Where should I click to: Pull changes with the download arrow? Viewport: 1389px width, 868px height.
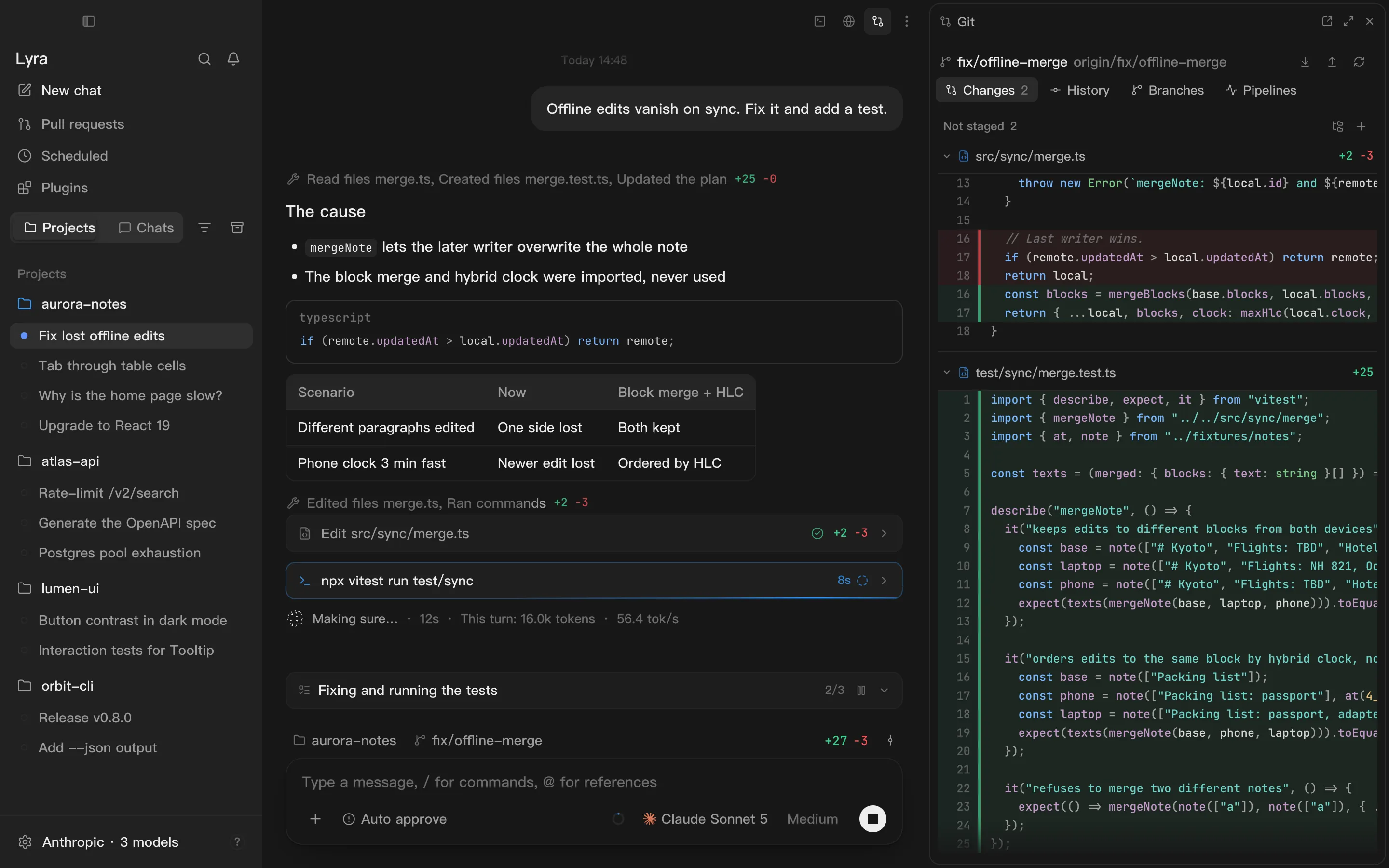[x=1305, y=62]
